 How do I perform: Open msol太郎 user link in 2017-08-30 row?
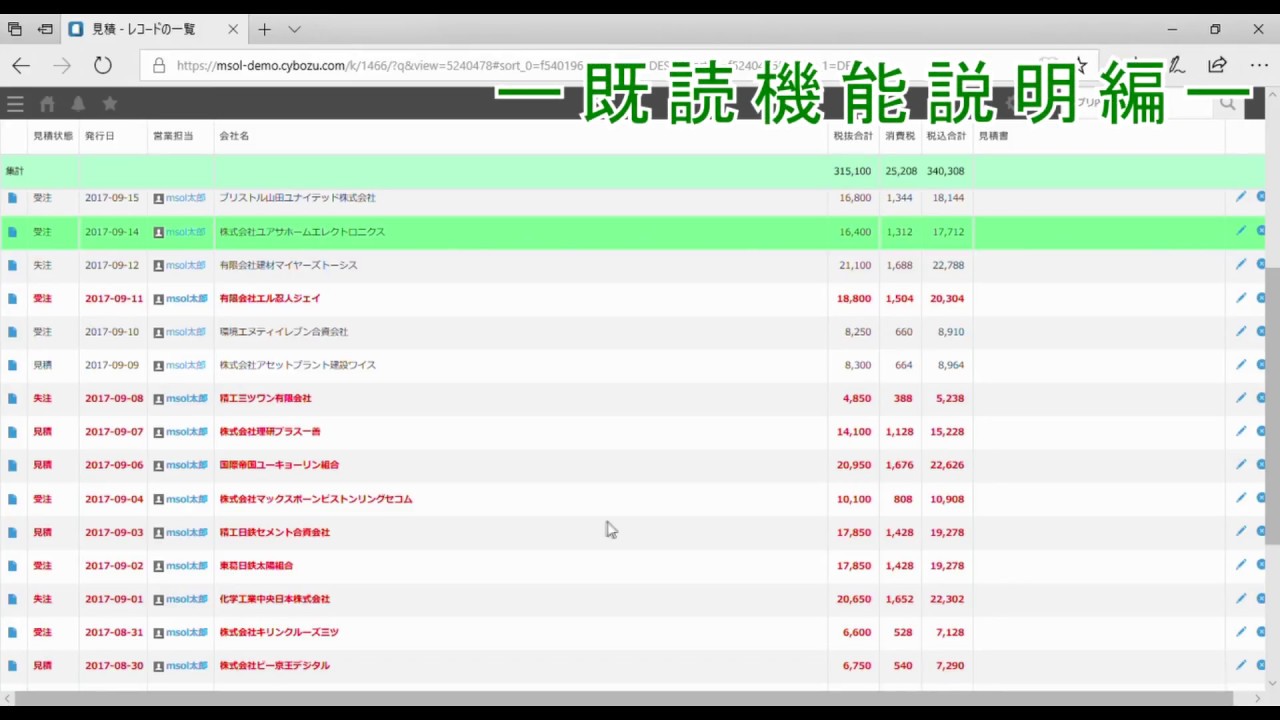[185, 665]
